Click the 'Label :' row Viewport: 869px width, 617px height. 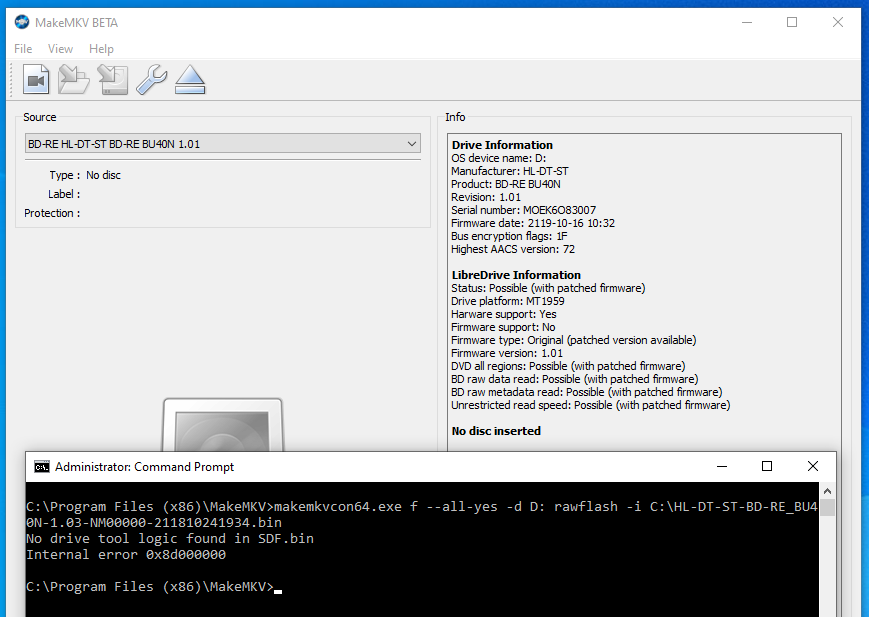click(x=64, y=194)
